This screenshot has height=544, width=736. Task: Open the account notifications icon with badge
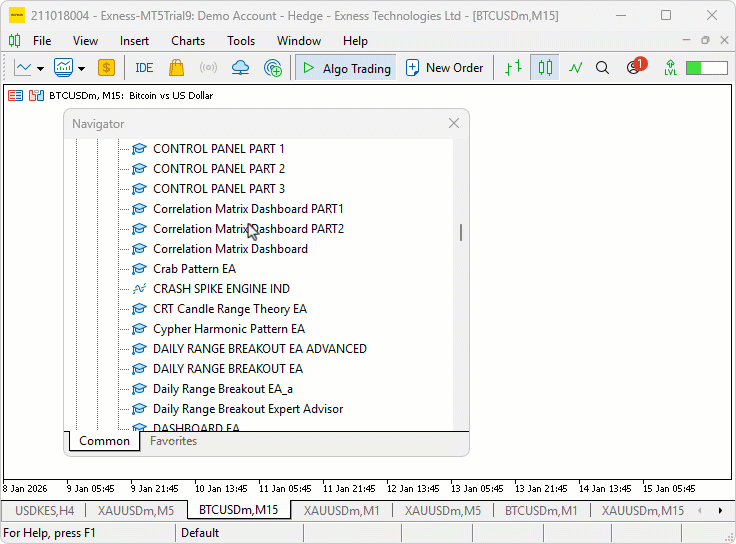(x=636, y=66)
